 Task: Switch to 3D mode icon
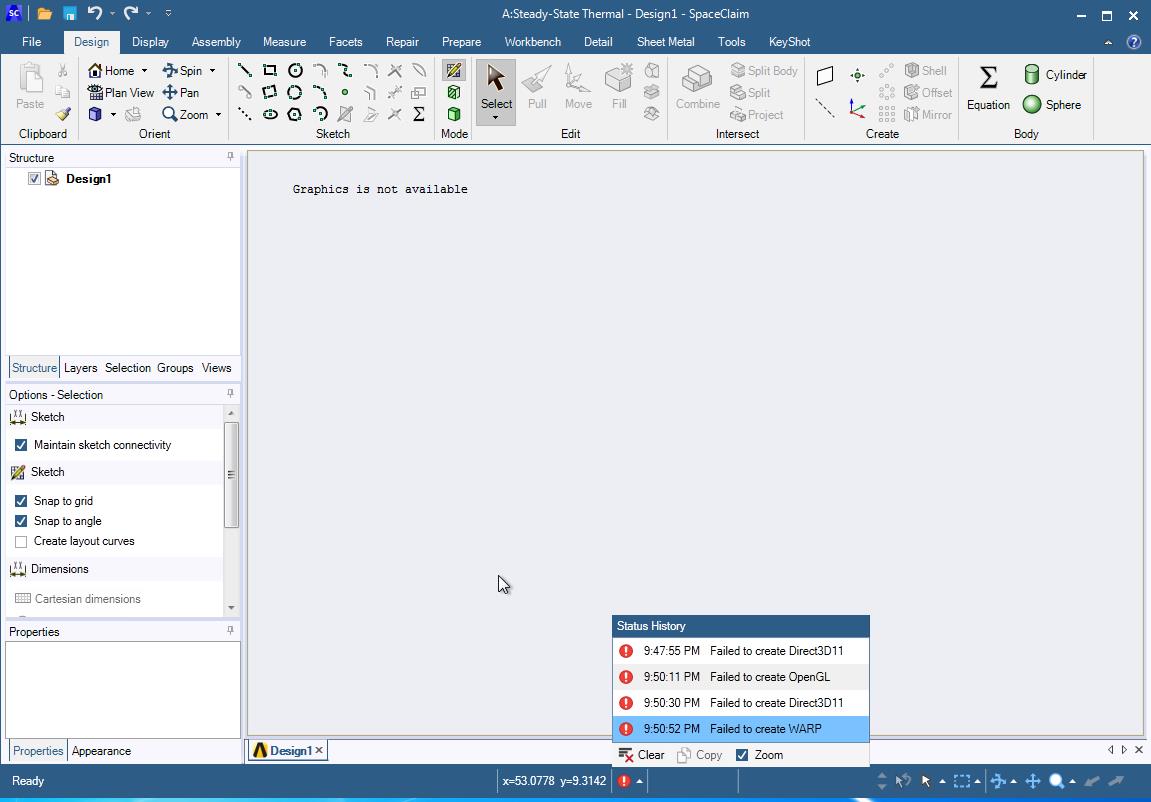[454, 114]
